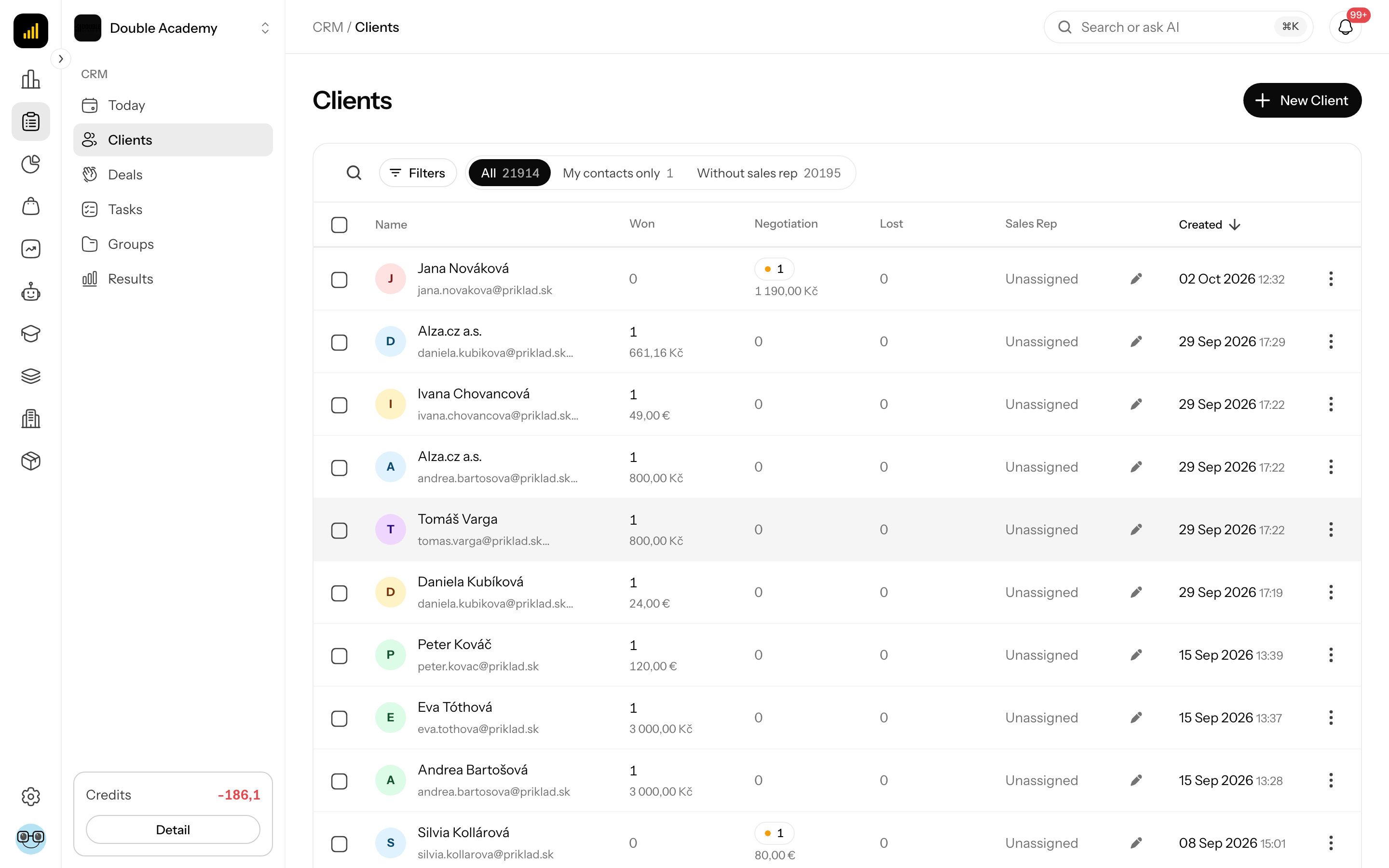Open the robot AI assistant icon
The image size is (1389, 868).
(x=30, y=292)
